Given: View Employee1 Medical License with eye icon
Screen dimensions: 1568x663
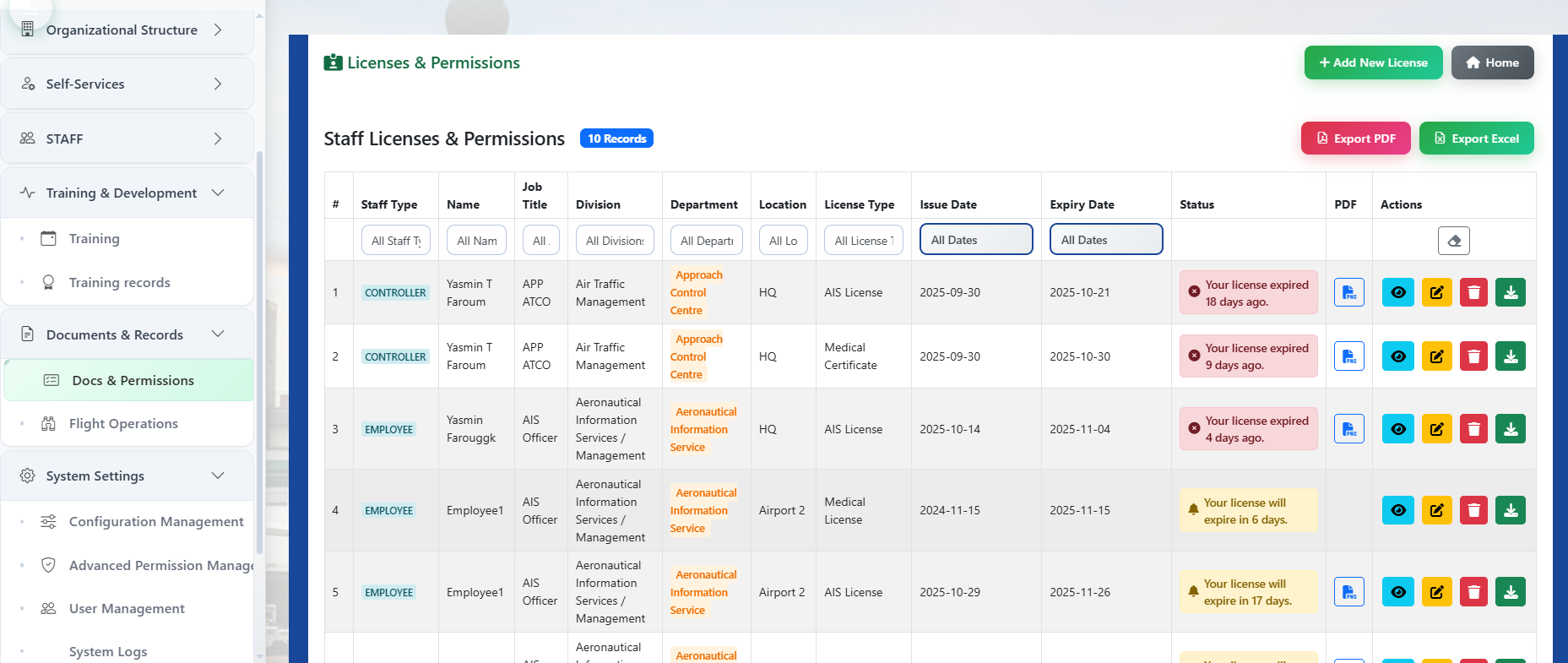Looking at the screenshot, I should pos(1397,510).
